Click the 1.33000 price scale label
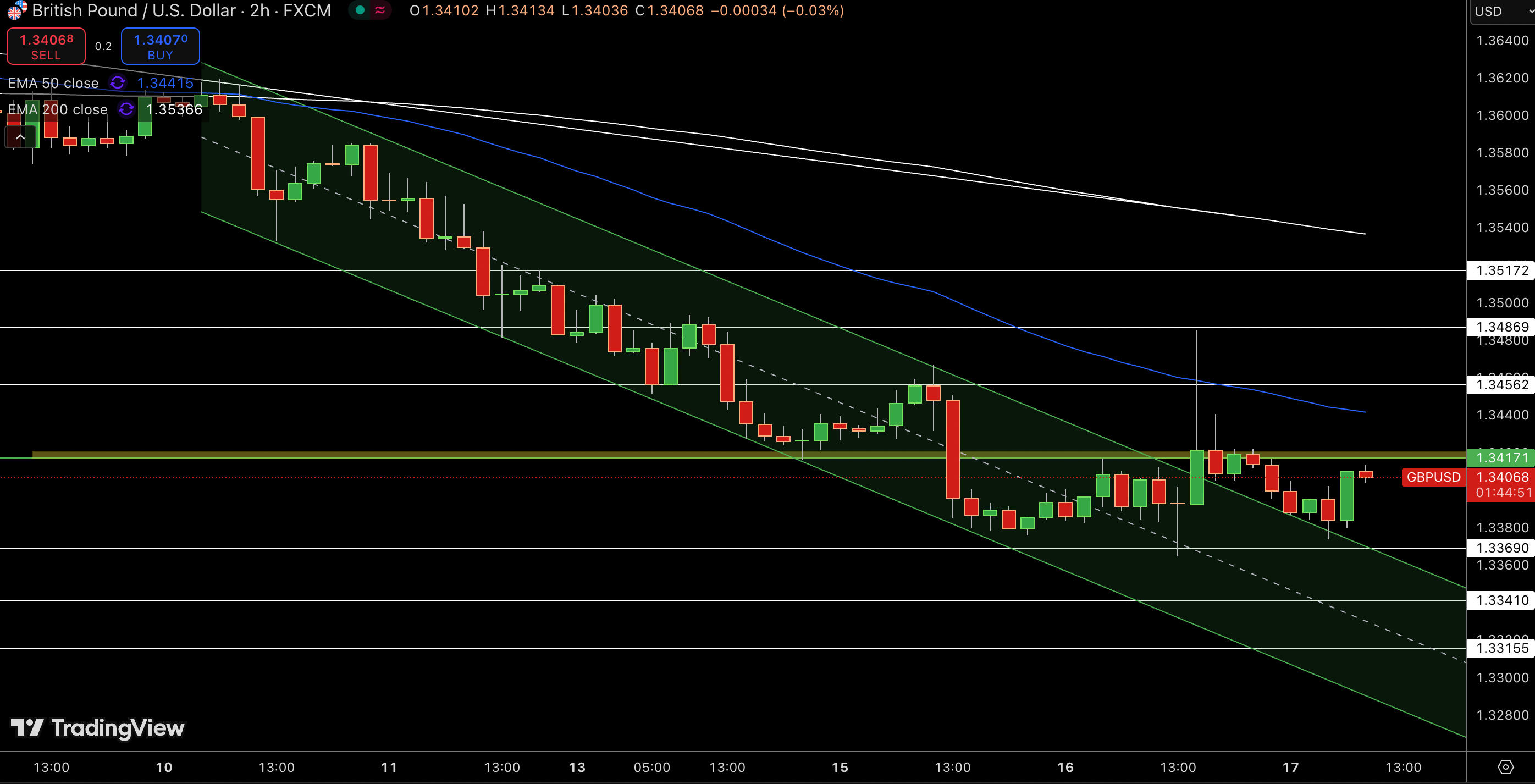Viewport: 1535px width, 784px height. (x=1502, y=677)
